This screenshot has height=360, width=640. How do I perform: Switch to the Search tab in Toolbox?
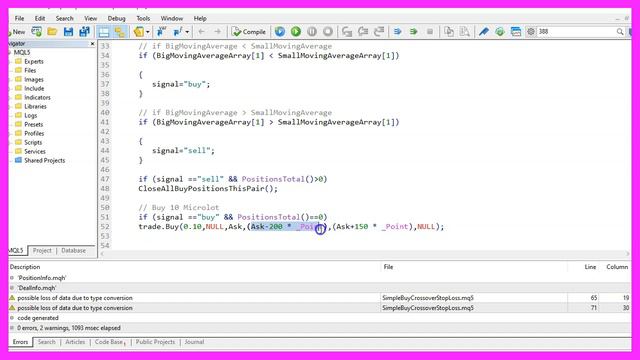(47, 342)
